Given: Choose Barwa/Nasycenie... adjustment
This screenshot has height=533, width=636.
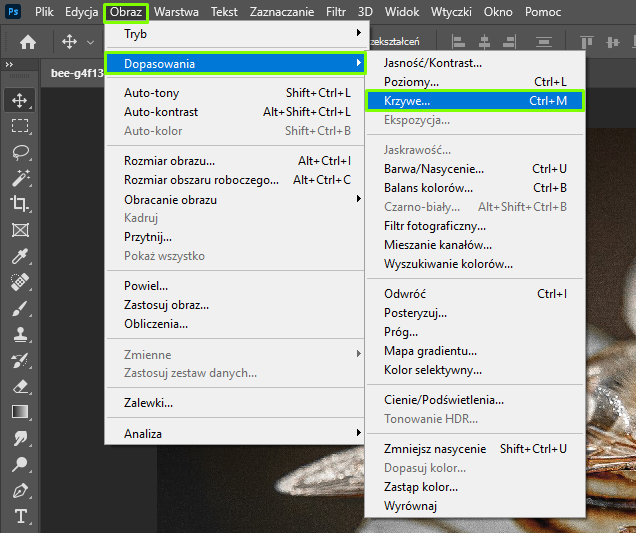Looking at the screenshot, I should point(475,169).
